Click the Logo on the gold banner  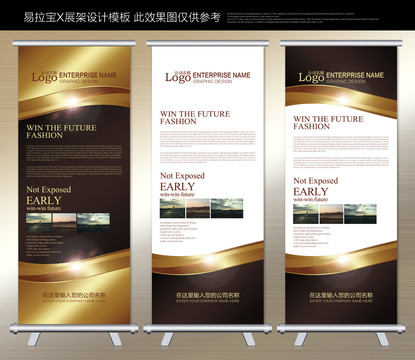coord(45,77)
